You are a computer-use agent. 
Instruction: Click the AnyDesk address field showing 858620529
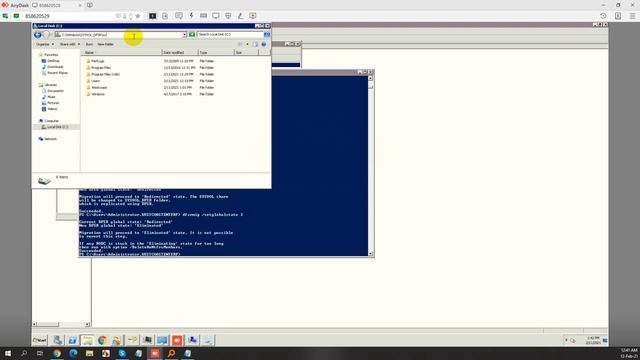click(69, 16)
